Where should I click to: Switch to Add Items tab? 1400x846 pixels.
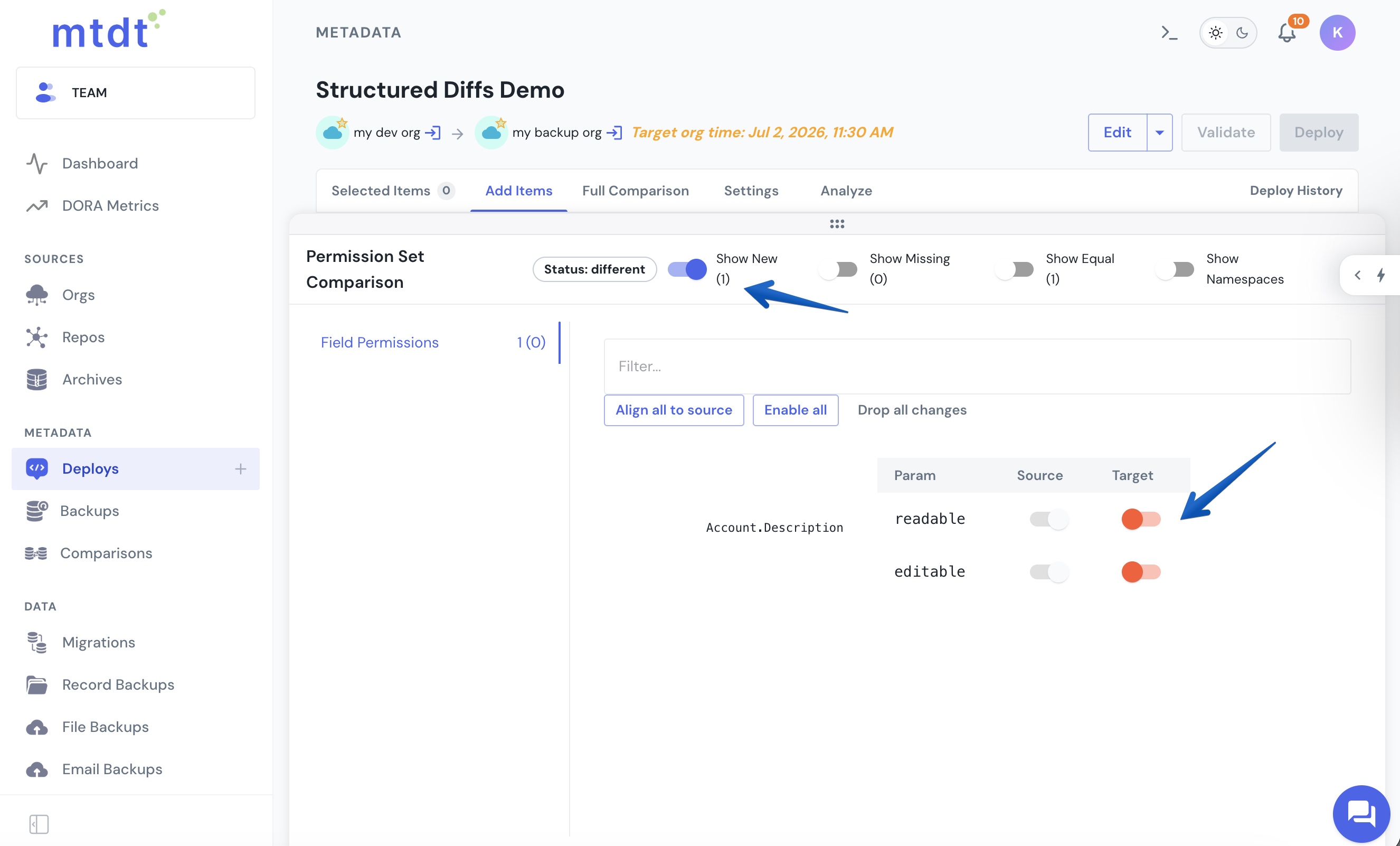point(518,191)
